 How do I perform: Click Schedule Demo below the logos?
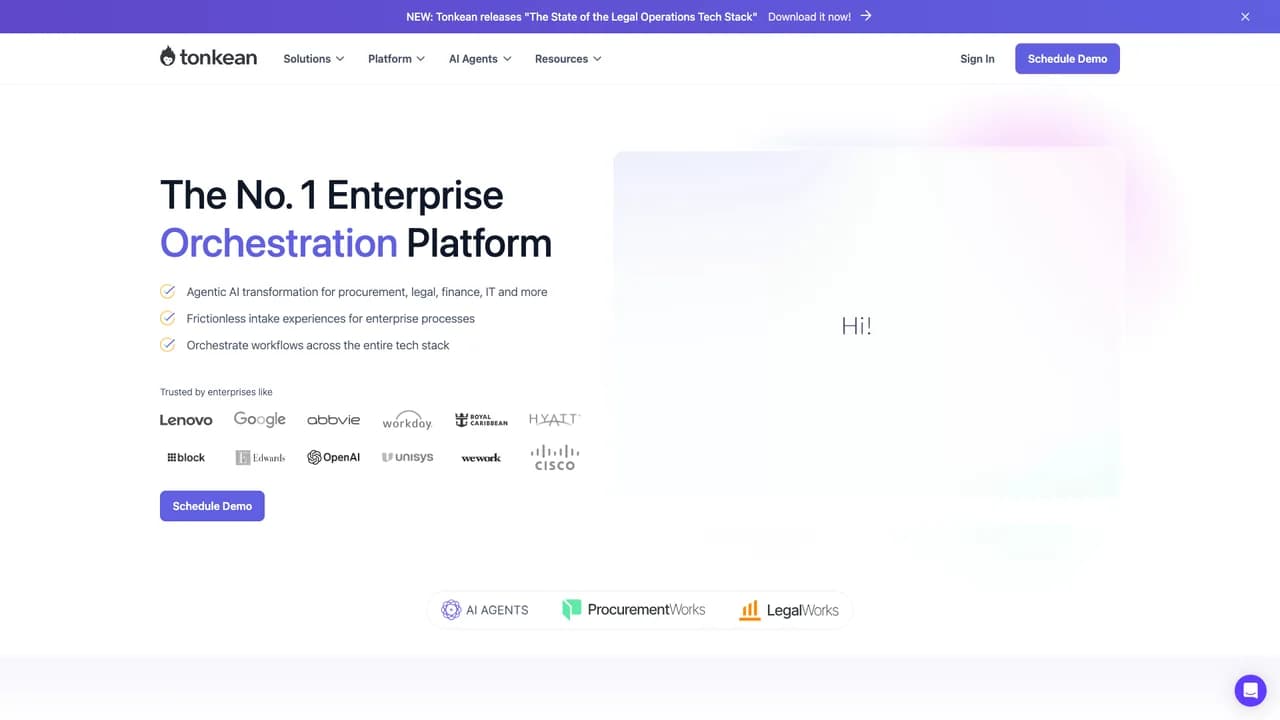pos(212,506)
